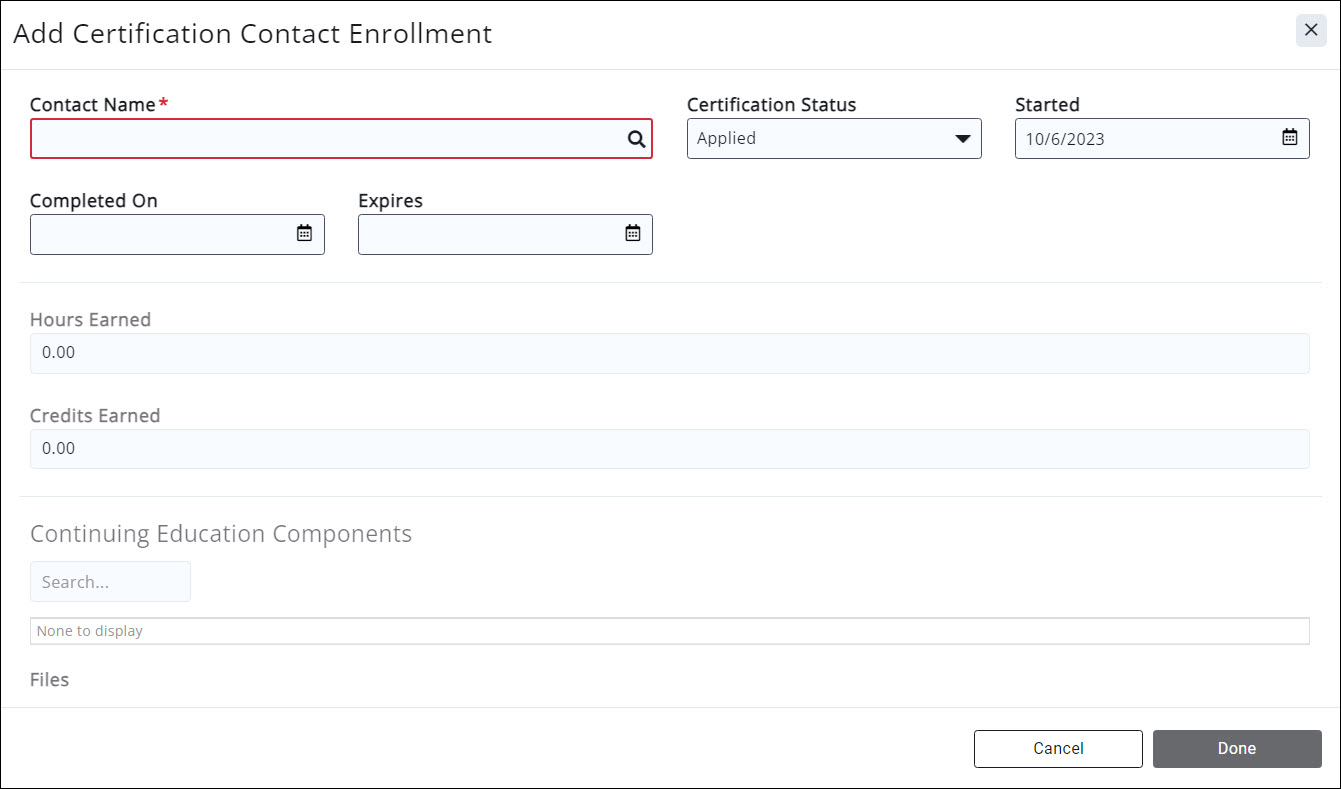Select the Hours Earned value field
Screen dimensions: 1341x789
(669, 353)
